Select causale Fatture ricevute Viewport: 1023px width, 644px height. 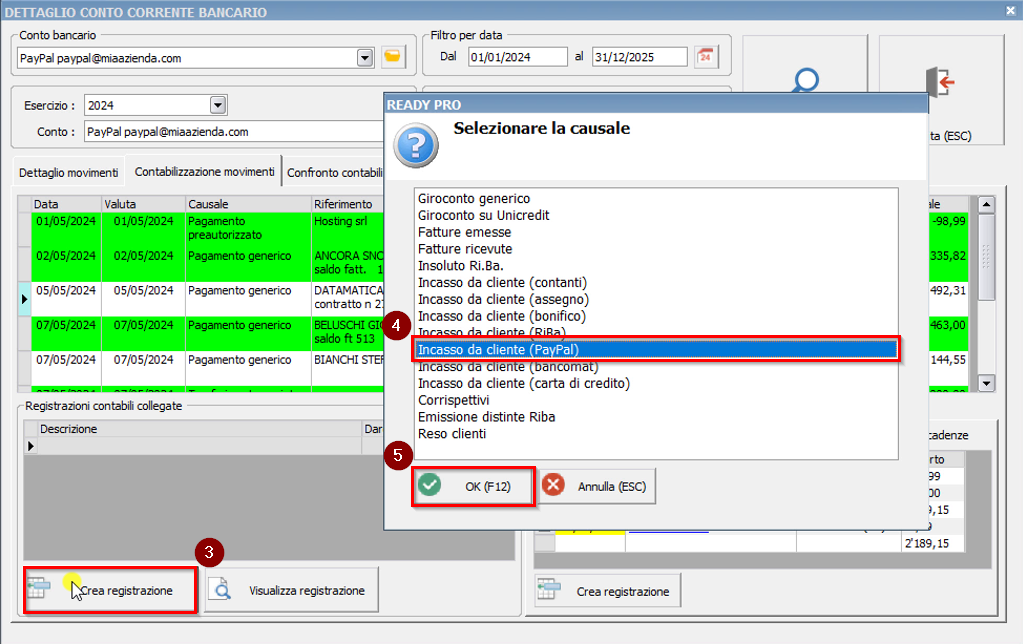click(x=656, y=249)
